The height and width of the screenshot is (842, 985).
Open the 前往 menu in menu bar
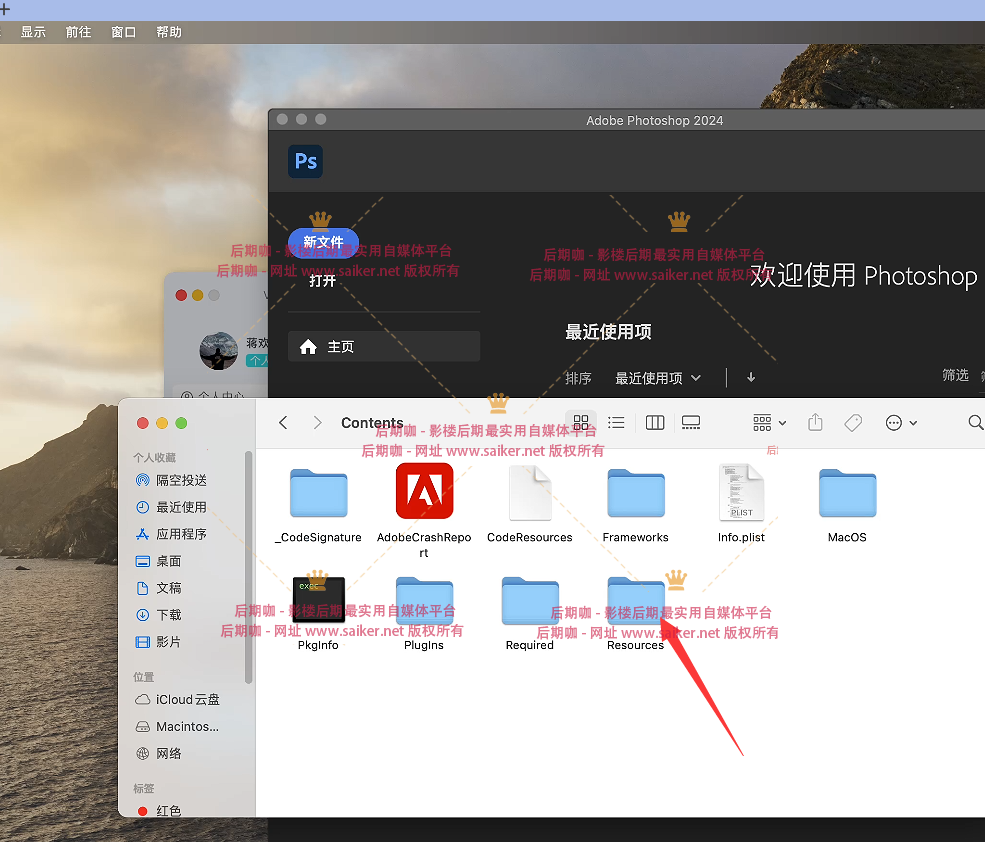click(x=79, y=32)
